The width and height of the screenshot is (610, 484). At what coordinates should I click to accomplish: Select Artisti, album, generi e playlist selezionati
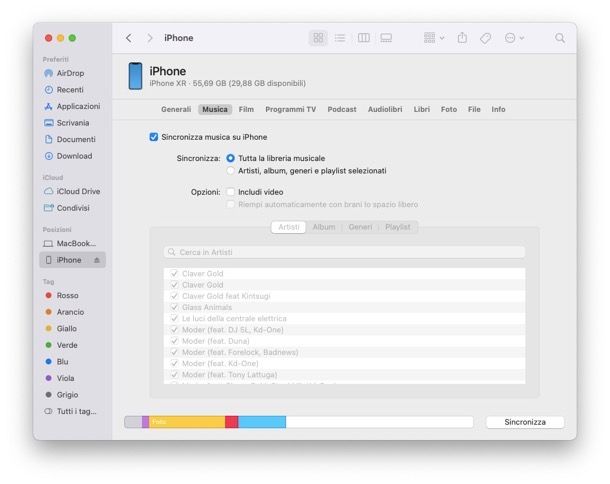[x=231, y=171]
